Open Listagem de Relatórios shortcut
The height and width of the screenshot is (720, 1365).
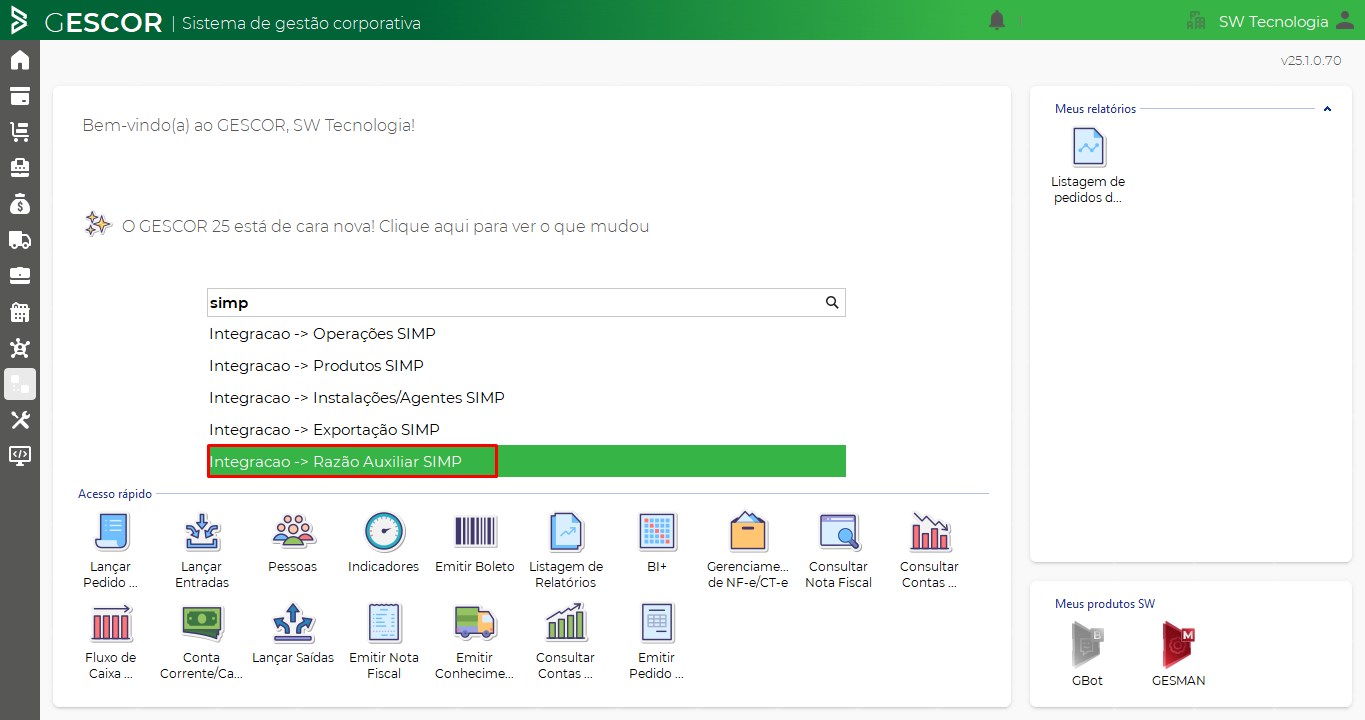pos(566,551)
